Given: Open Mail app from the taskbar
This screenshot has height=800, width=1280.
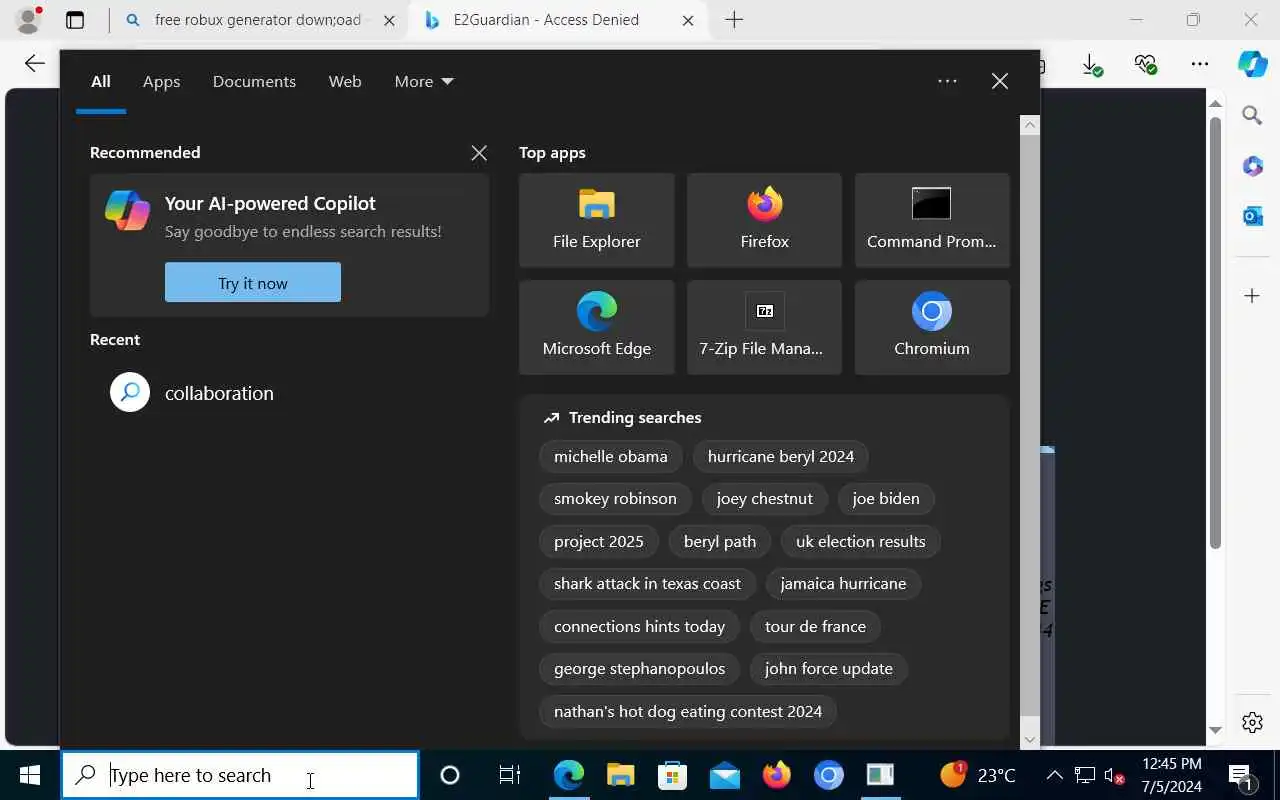Looking at the screenshot, I should tap(724, 775).
